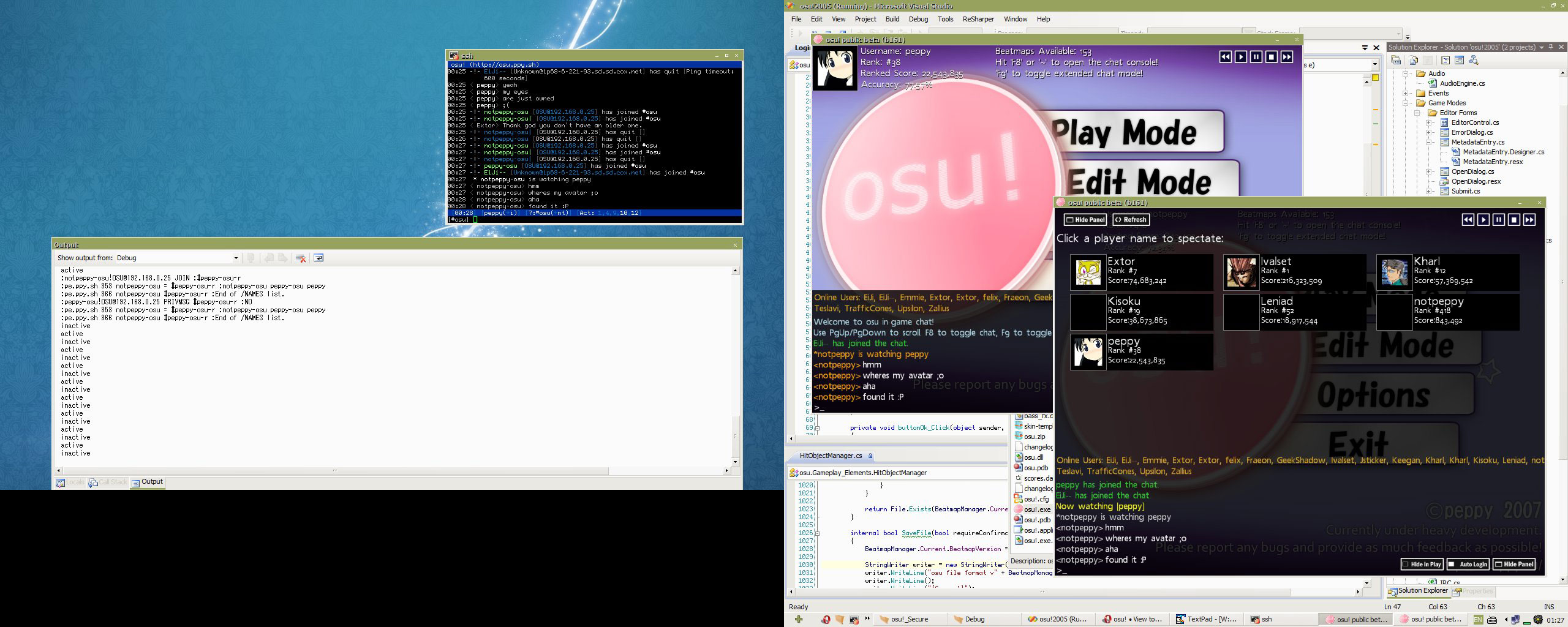Switch to Locals tab

(70, 482)
